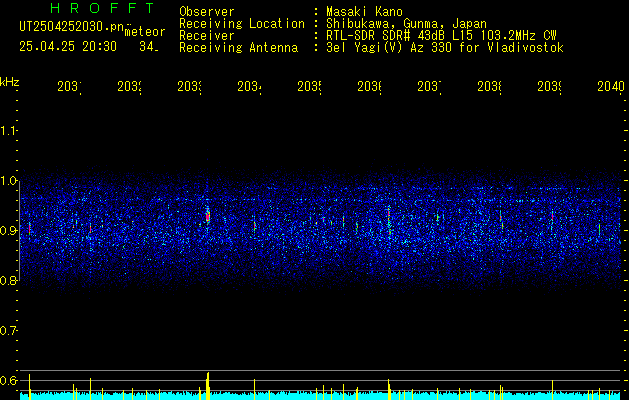Click the 2031 time axis label

[69, 87]
